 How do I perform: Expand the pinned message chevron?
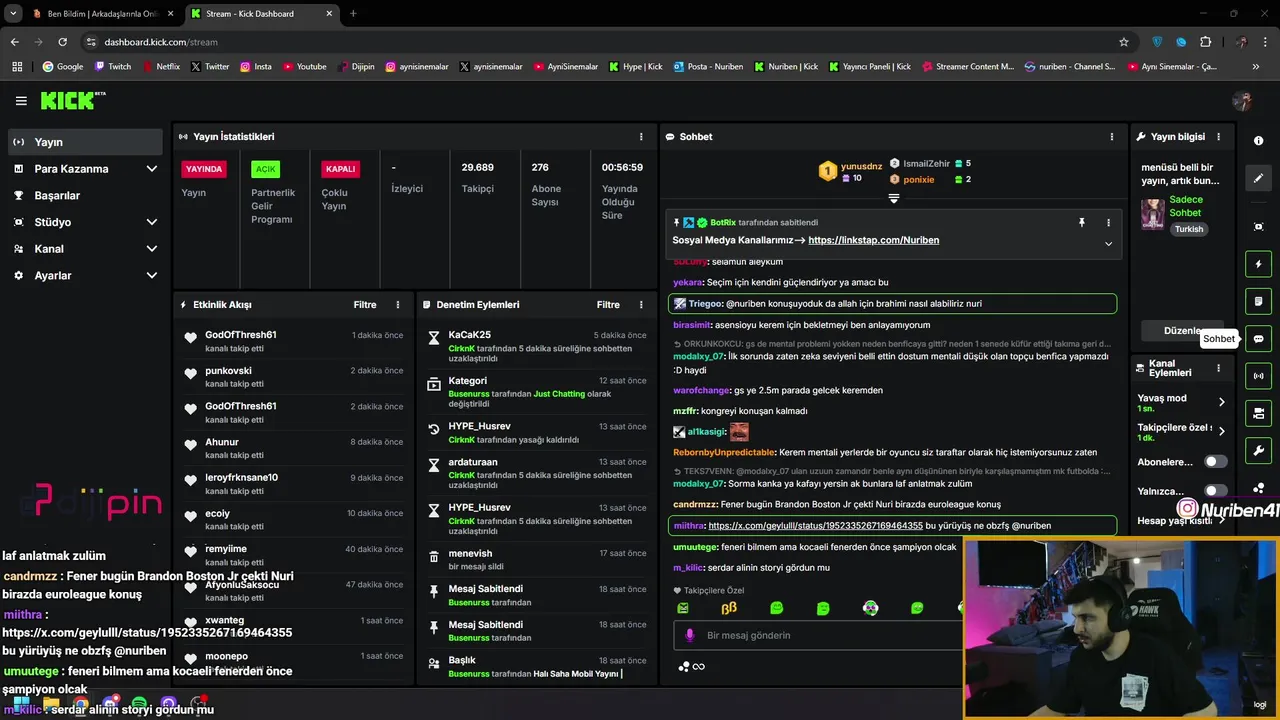pos(1108,243)
